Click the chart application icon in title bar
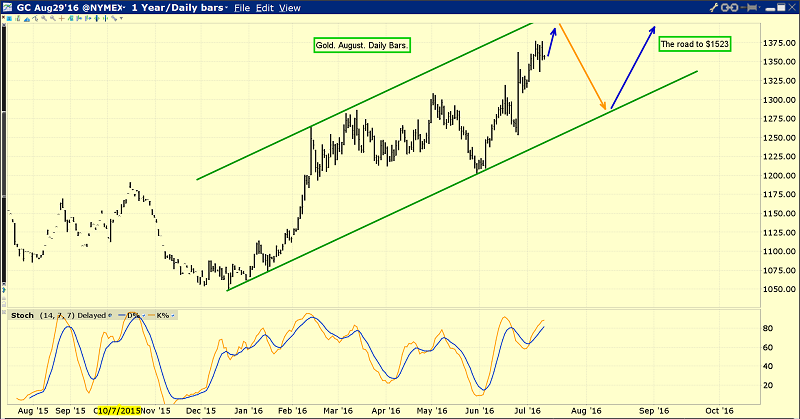Viewport: 800px width, 419px height. point(8,8)
